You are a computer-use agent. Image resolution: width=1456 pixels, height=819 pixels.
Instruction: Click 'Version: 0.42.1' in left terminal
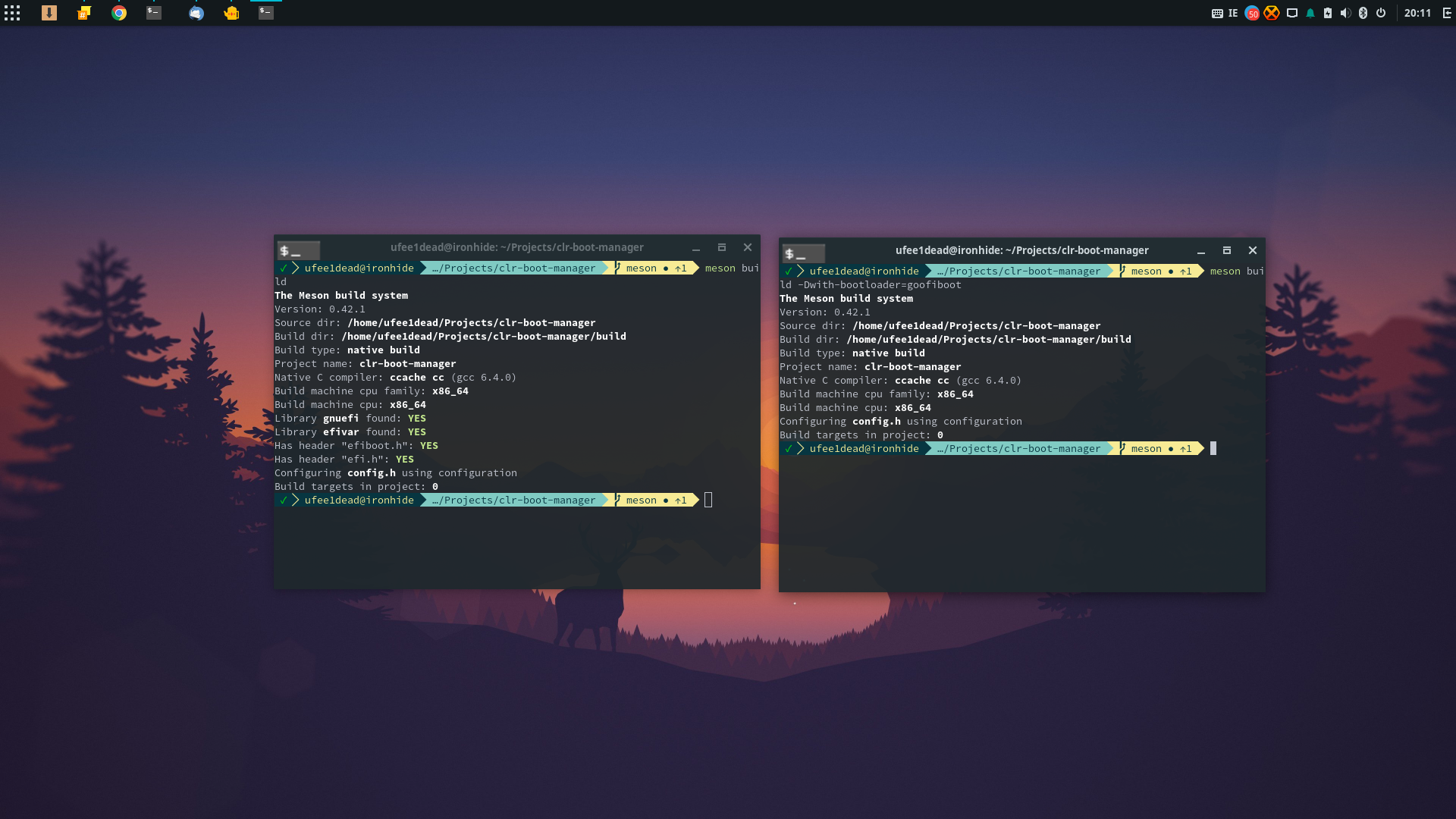(x=320, y=309)
